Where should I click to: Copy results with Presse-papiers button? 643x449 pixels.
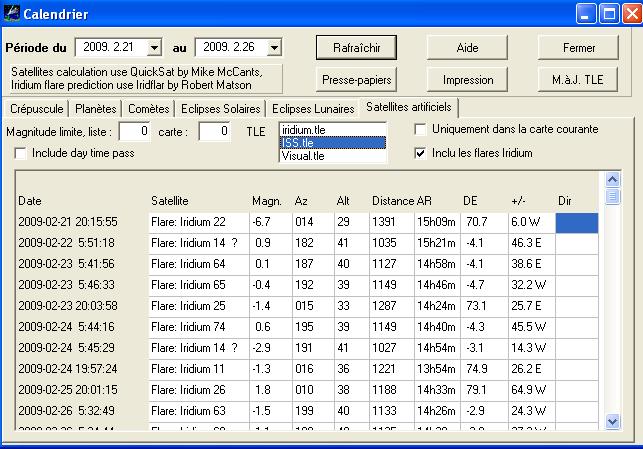point(356,80)
